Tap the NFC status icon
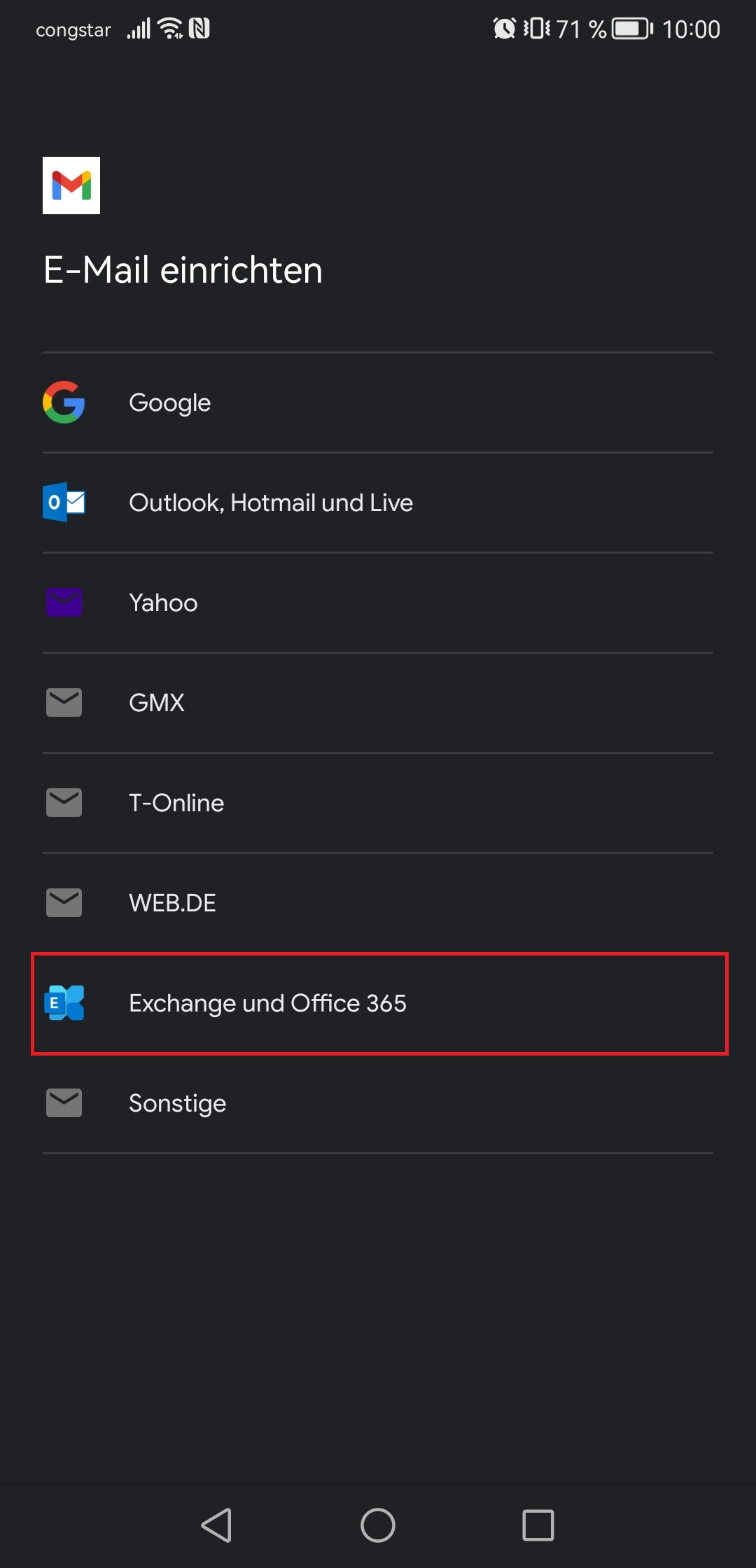This screenshot has width=756, height=1568. coord(199,29)
